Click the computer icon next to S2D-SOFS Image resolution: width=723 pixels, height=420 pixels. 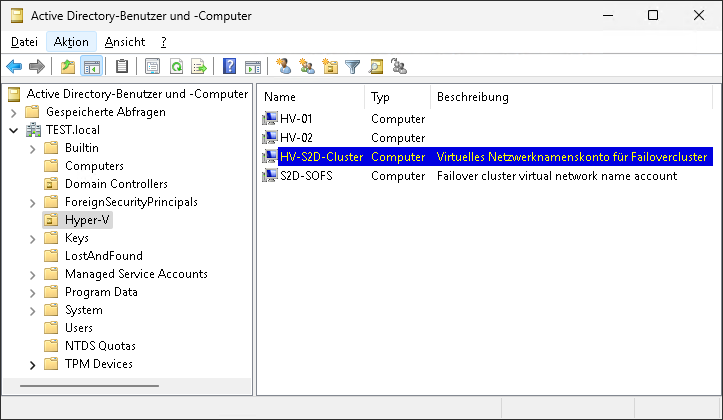pos(270,176)
